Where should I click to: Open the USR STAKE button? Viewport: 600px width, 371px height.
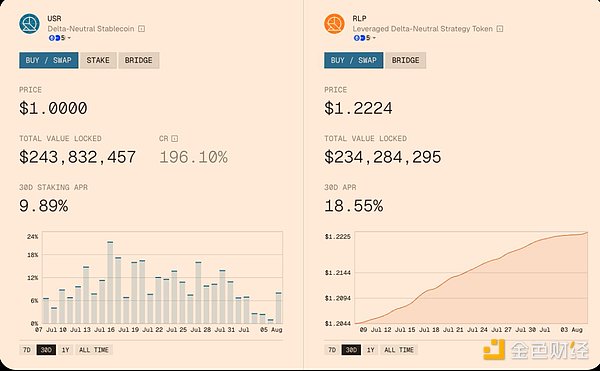pyautogui.click(x=98, y=60)
